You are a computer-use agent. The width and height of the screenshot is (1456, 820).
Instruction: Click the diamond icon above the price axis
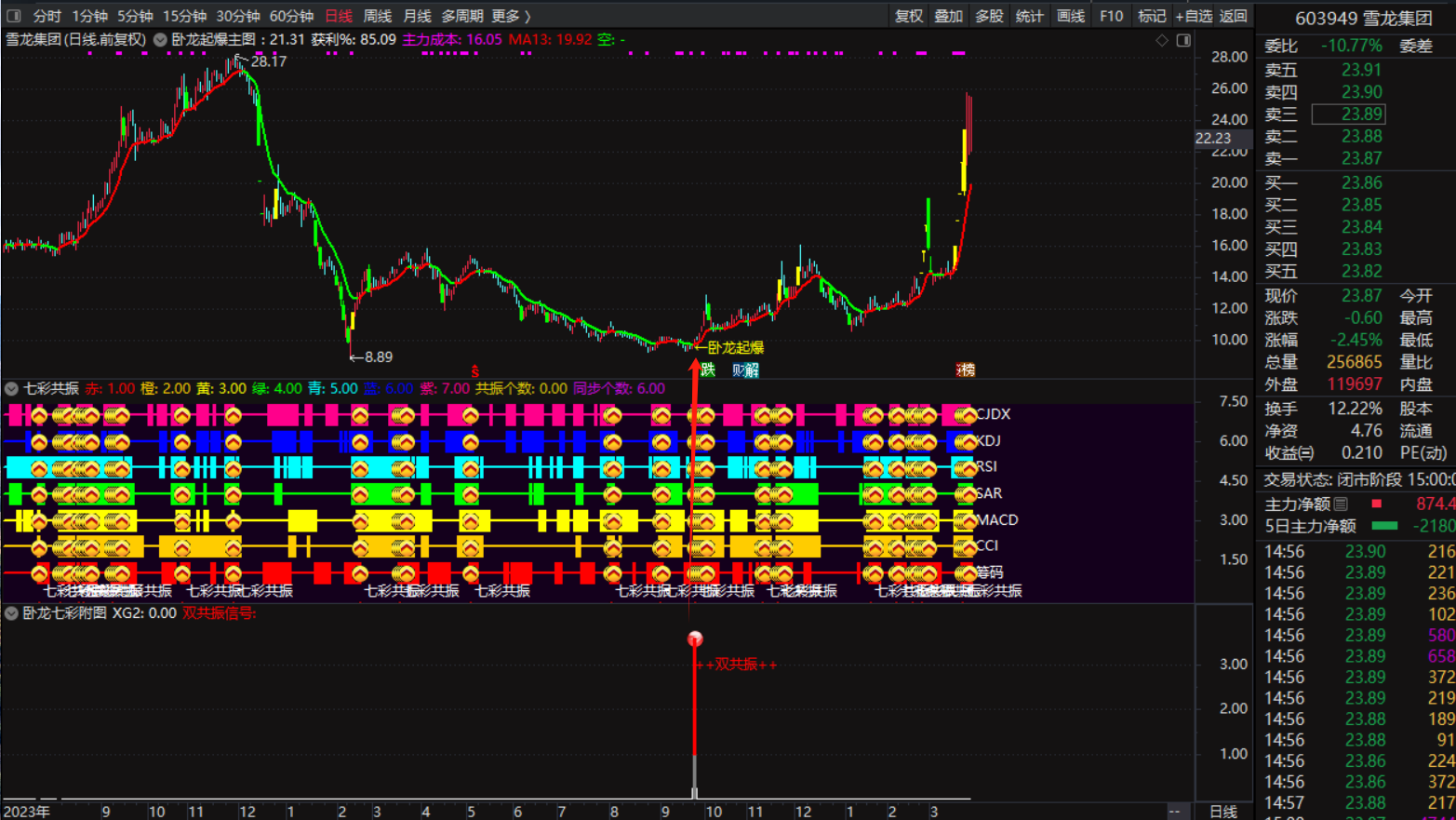click(1161, 40)
